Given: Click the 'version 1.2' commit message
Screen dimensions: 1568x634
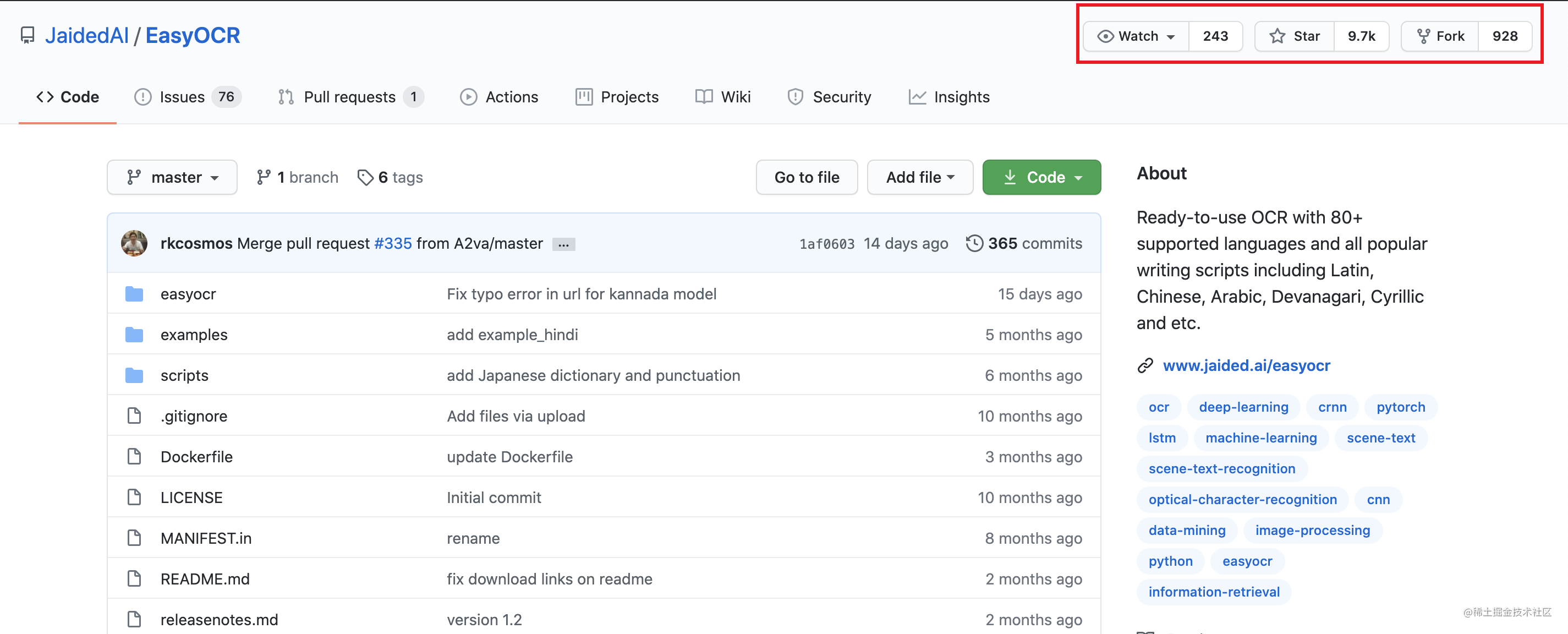Looking at the screenshot, I should coord(484,620).
